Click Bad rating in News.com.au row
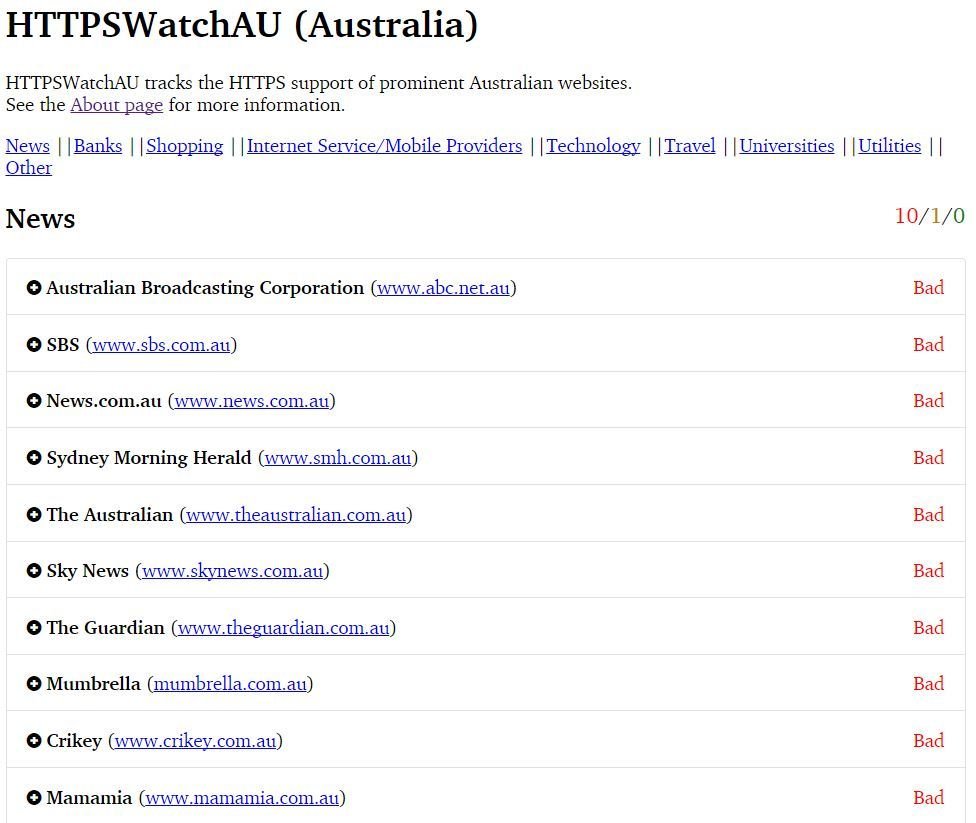 click(x=929, y=401)
